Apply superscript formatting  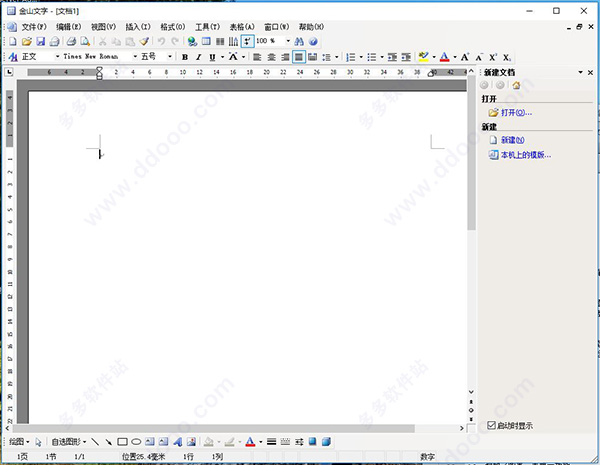point(493,57)
